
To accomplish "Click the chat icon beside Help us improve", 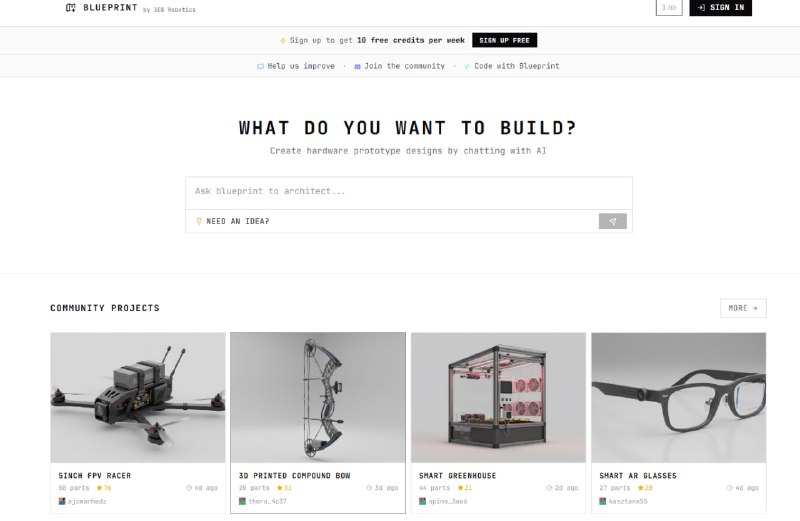I will [x=261, y=66].
